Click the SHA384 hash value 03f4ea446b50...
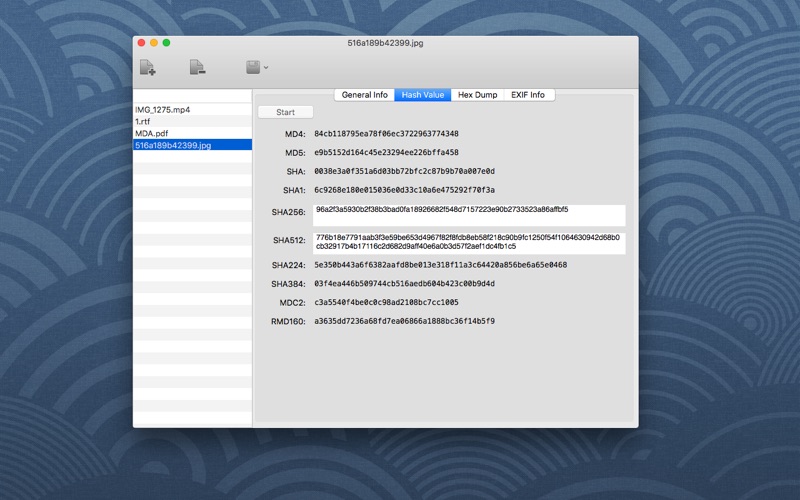800x500 pixels. point(404,284)
